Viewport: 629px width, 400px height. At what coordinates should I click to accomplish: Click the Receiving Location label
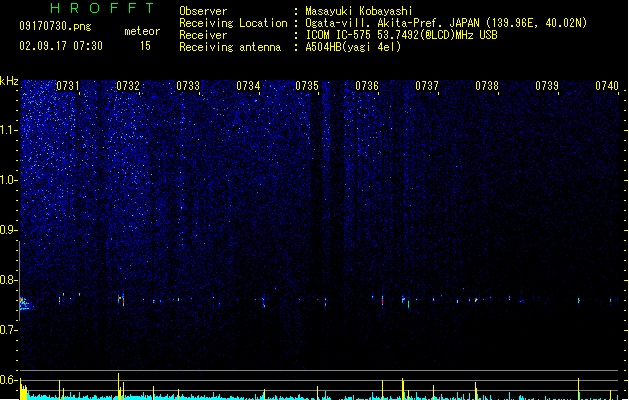coord(233,23)
